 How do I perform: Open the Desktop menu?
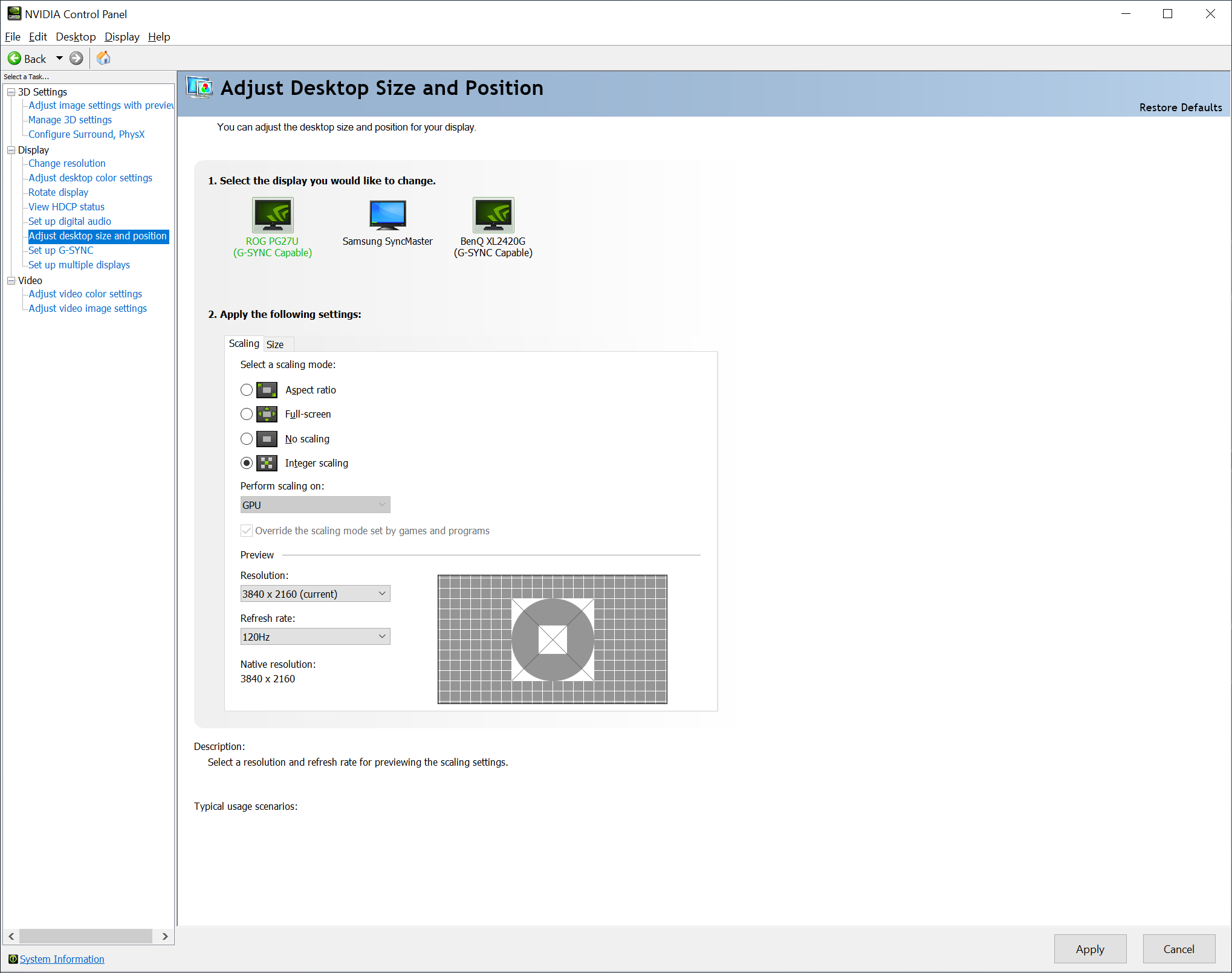pyautogui.click(x=76, y=37)
